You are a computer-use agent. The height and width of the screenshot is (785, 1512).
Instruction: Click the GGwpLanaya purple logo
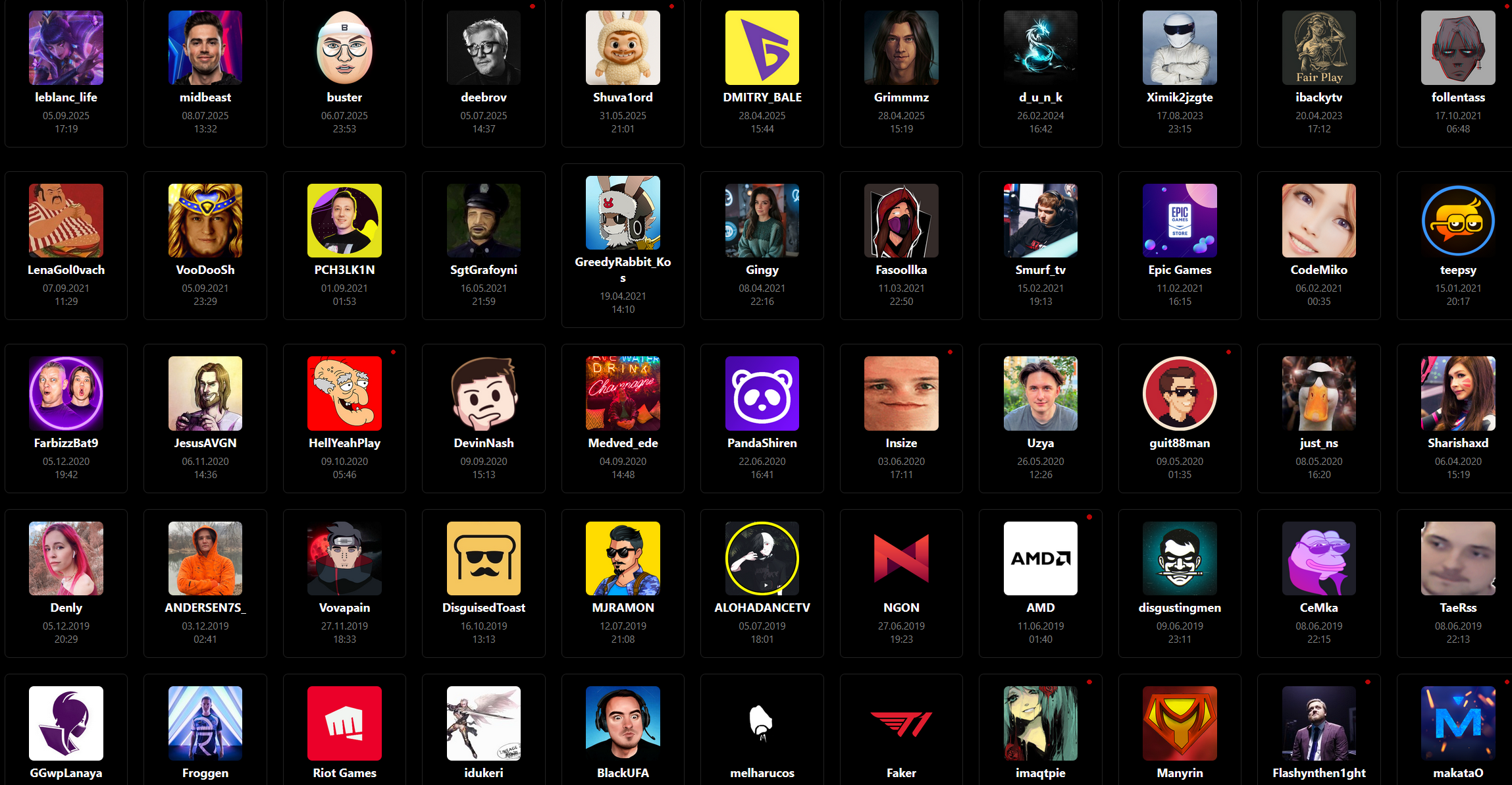[66, 723]
